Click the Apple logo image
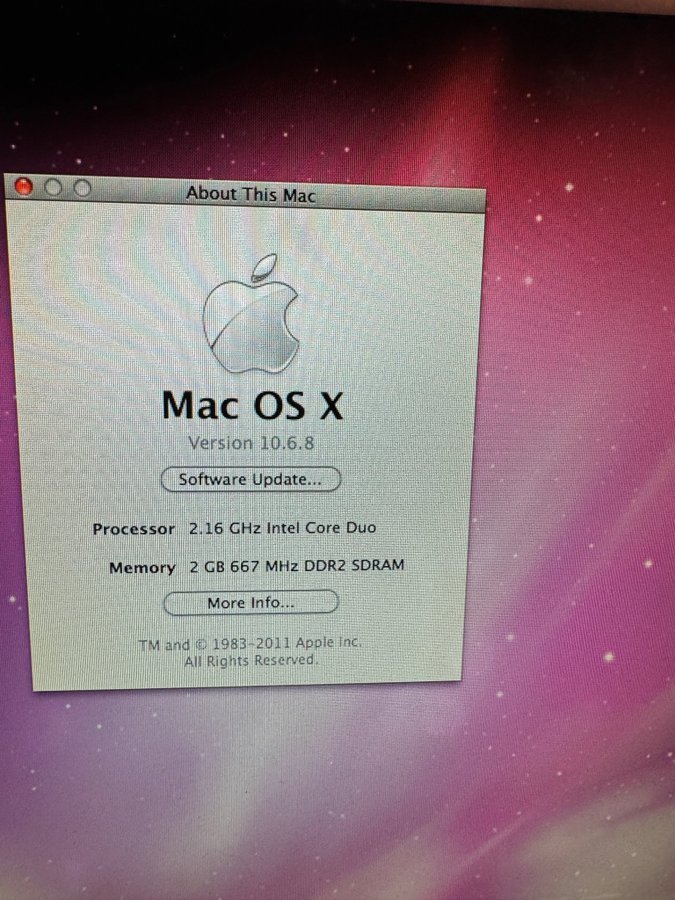Image resolution: width=675 pixels, height=900 pixels. click(x=251, y=322)
